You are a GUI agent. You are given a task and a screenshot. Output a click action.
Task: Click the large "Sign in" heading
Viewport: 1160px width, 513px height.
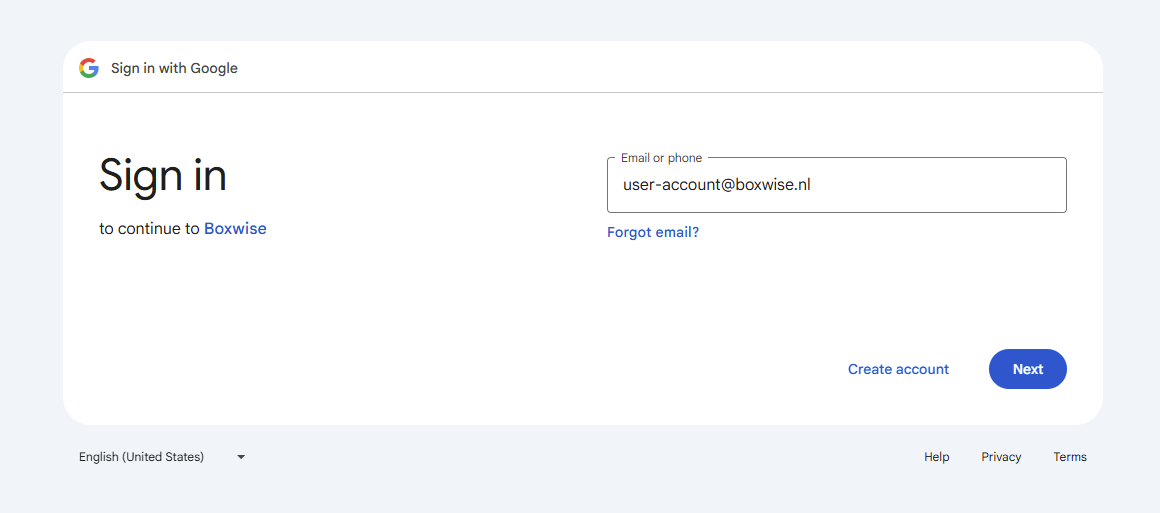click(163, 176)
